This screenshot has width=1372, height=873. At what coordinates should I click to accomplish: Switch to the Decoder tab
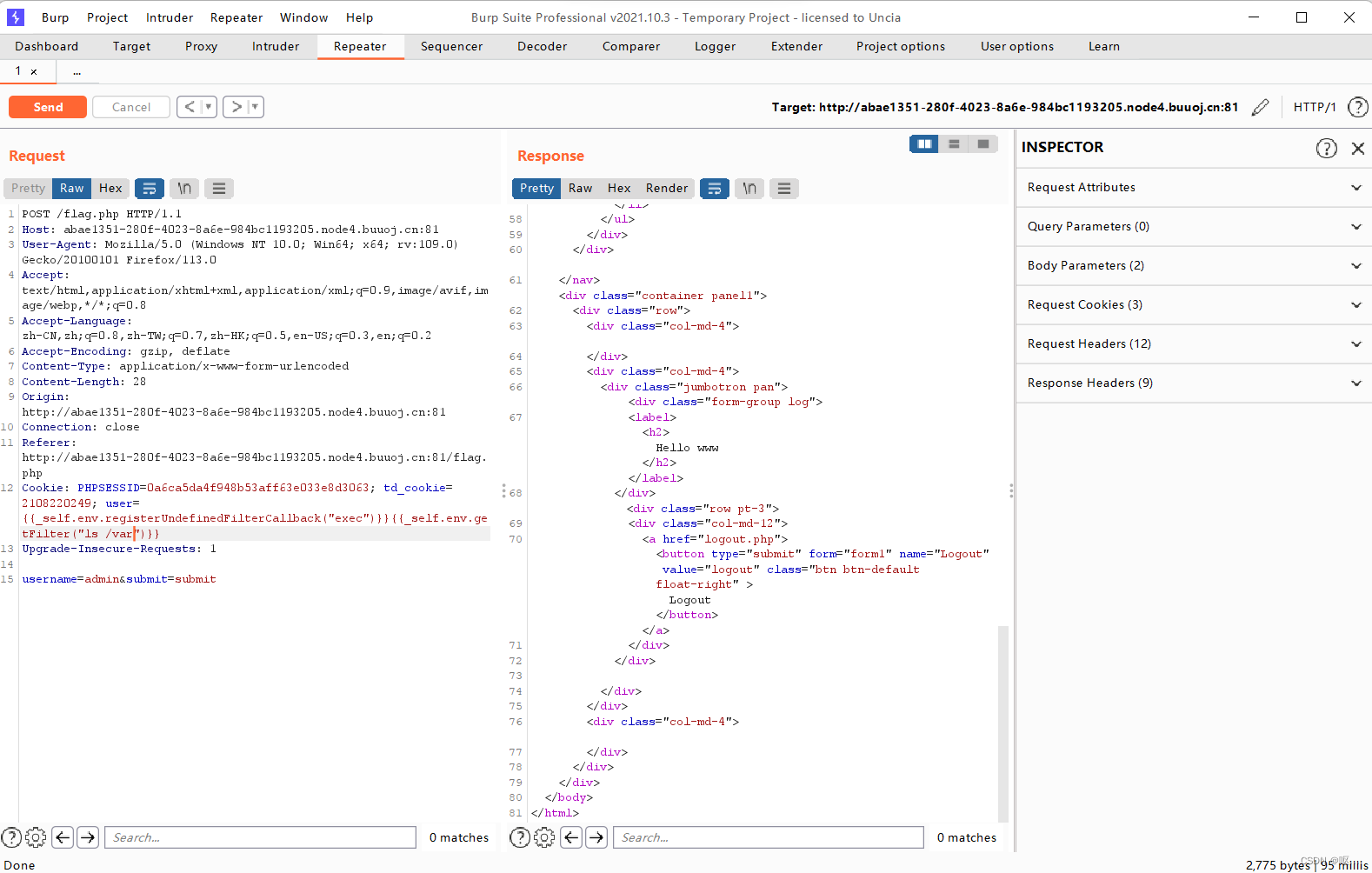click(542, 46)
